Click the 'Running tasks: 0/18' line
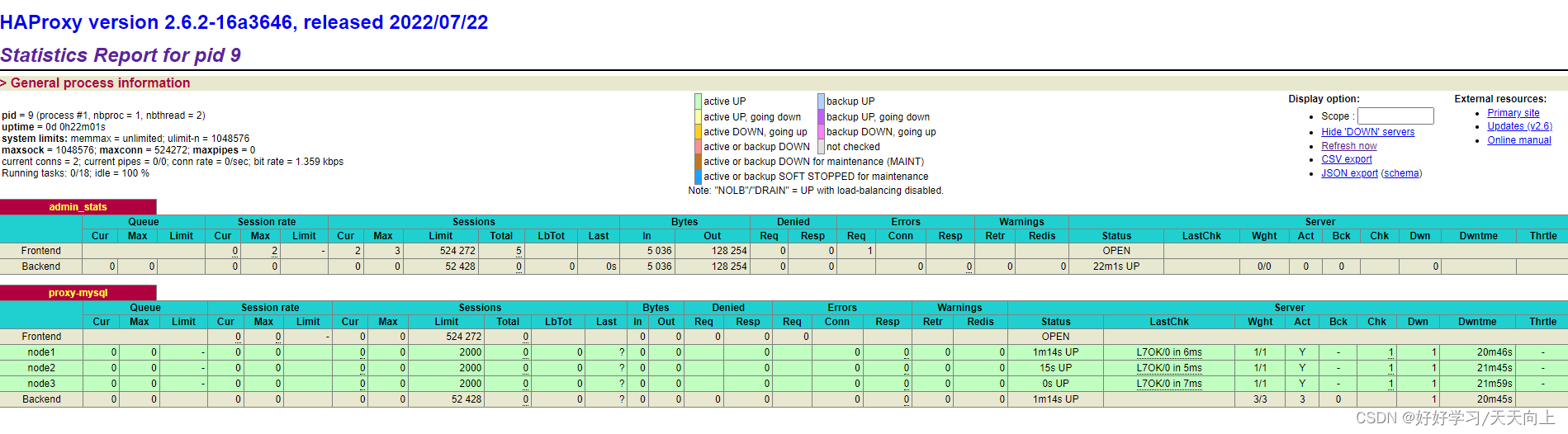 click(76, 173)
